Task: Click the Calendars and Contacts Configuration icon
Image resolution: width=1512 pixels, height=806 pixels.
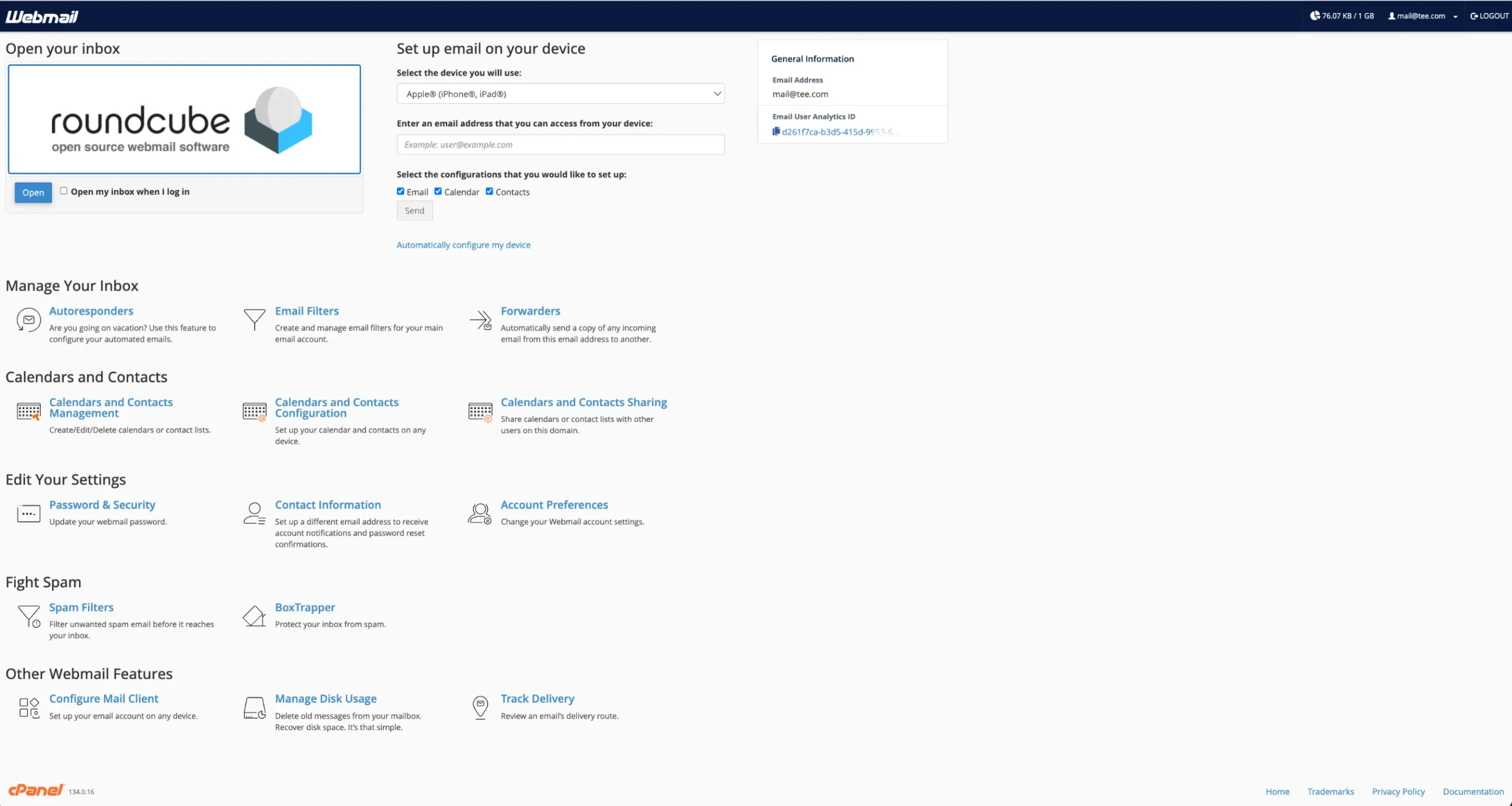Action: tap(255, 411)
